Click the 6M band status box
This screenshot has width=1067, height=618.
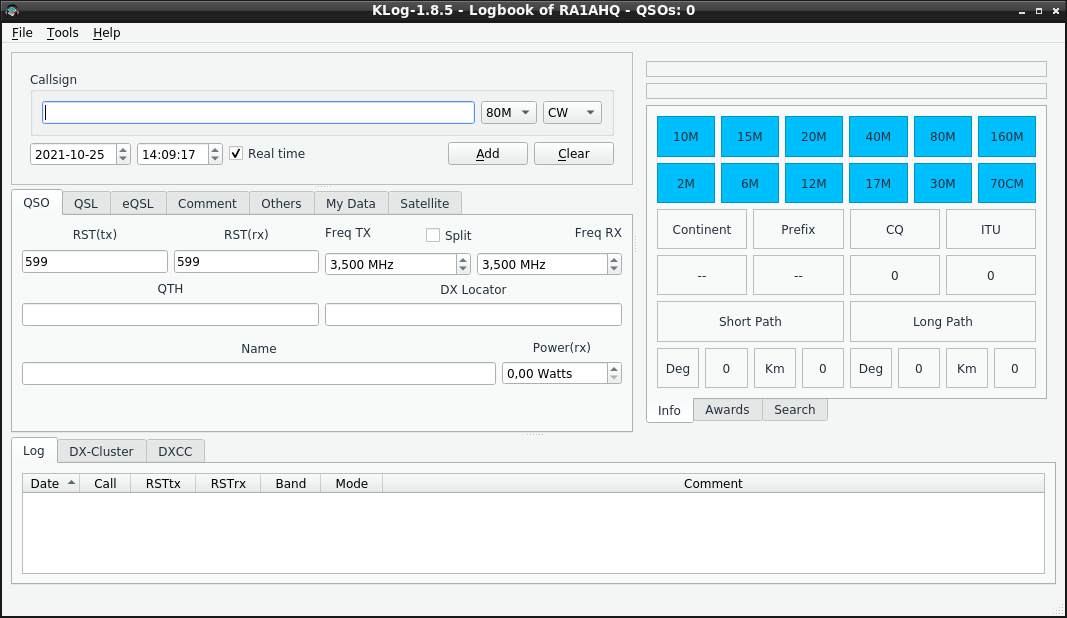tap(750, 183)
